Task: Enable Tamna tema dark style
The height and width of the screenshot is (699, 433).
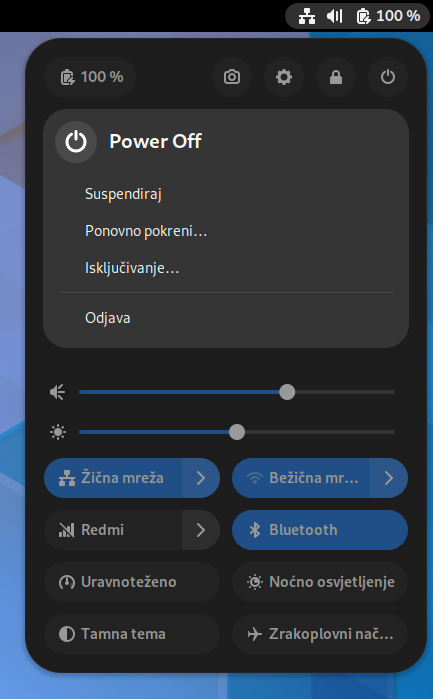Action: (x=132, y=634)
